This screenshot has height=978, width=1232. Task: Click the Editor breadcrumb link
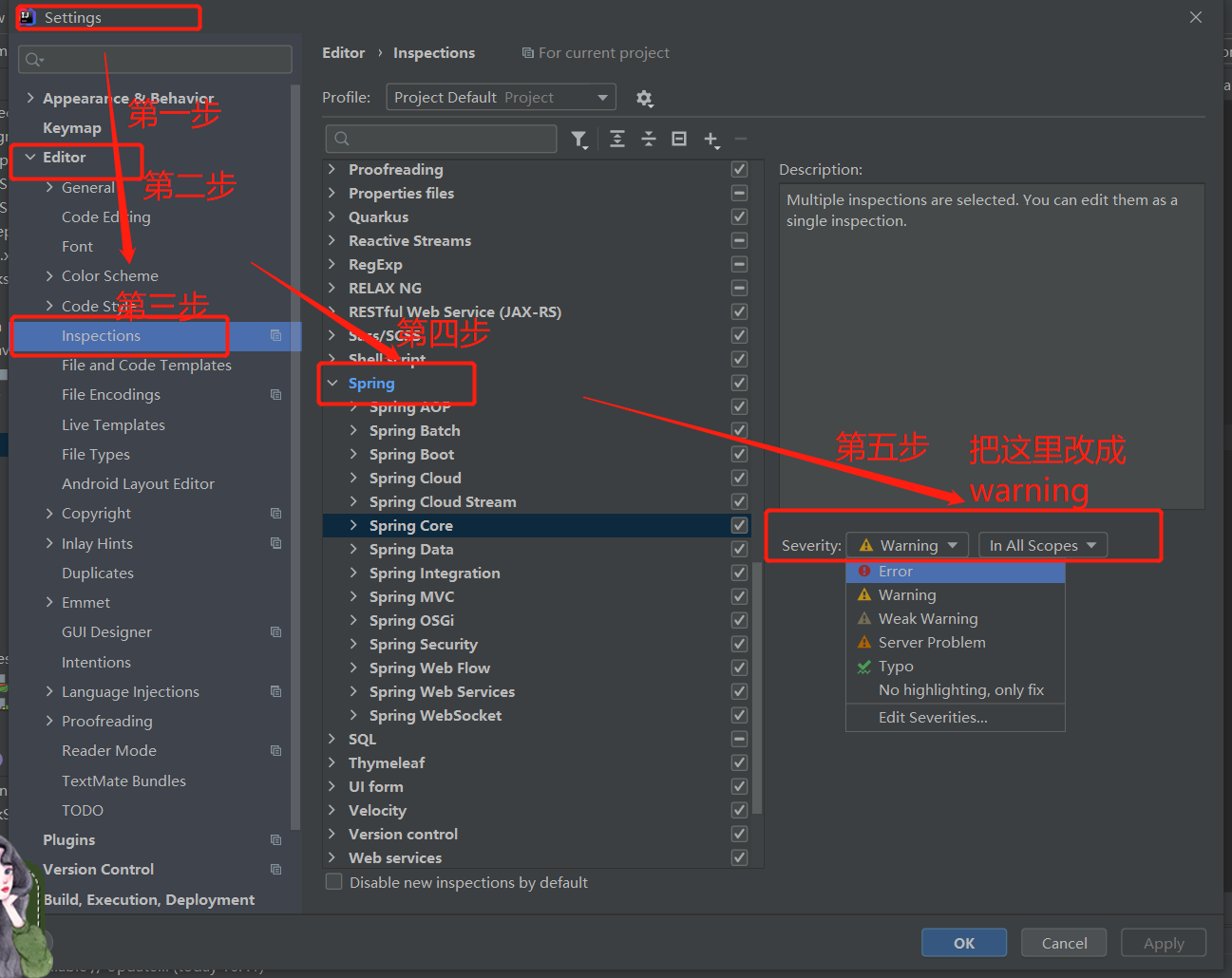pyautogui.click(x=344, y=53)
